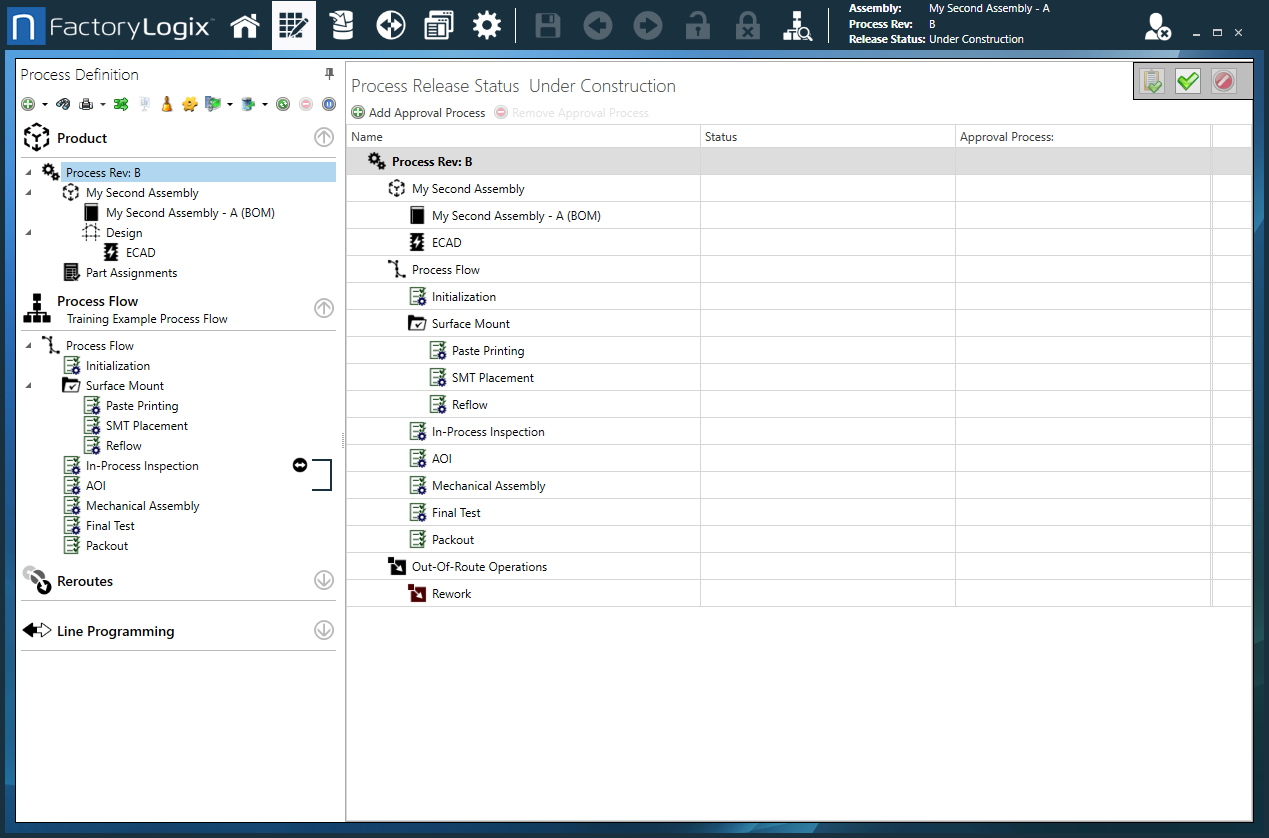Image resolution: width=1269 pixels, height=838 pixels.
Task: Open the search with binoculars icon
Action: point(62,103)
